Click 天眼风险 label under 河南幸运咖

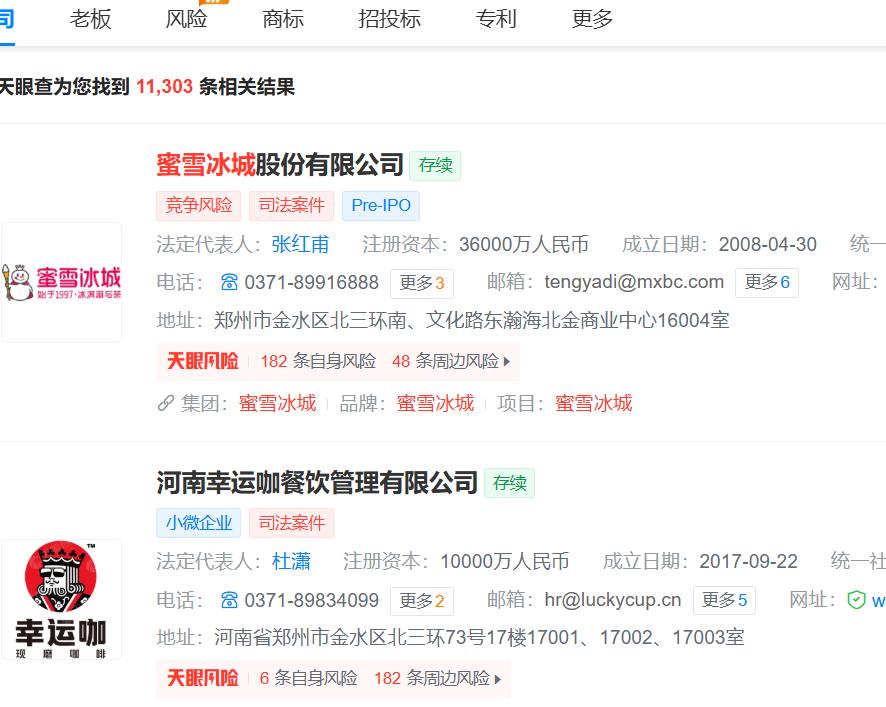pyautogui.click(x=203, y=678)
